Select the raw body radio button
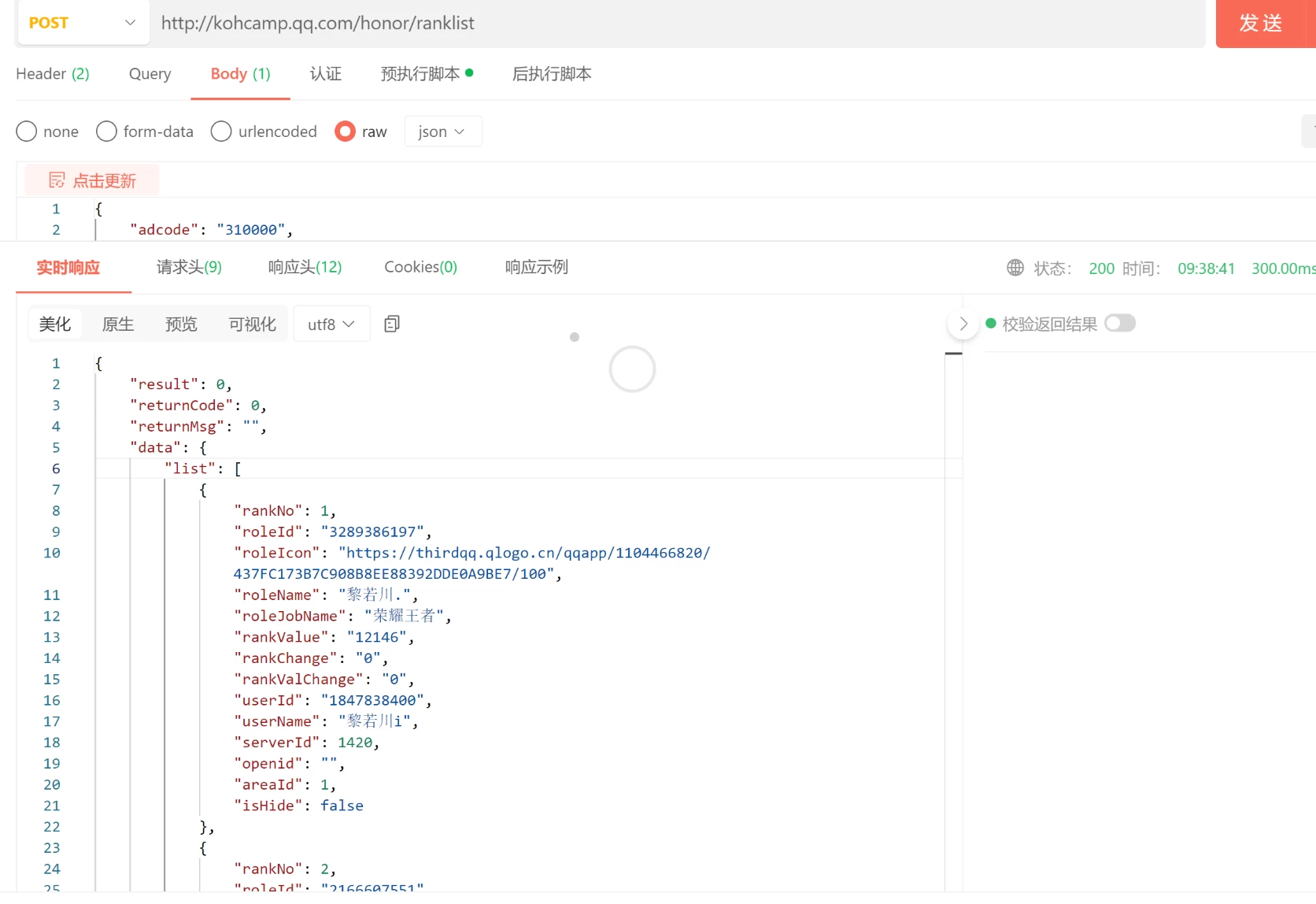Image resolution: width=1316 pixels, height=904 pixels. pos(345,132)
